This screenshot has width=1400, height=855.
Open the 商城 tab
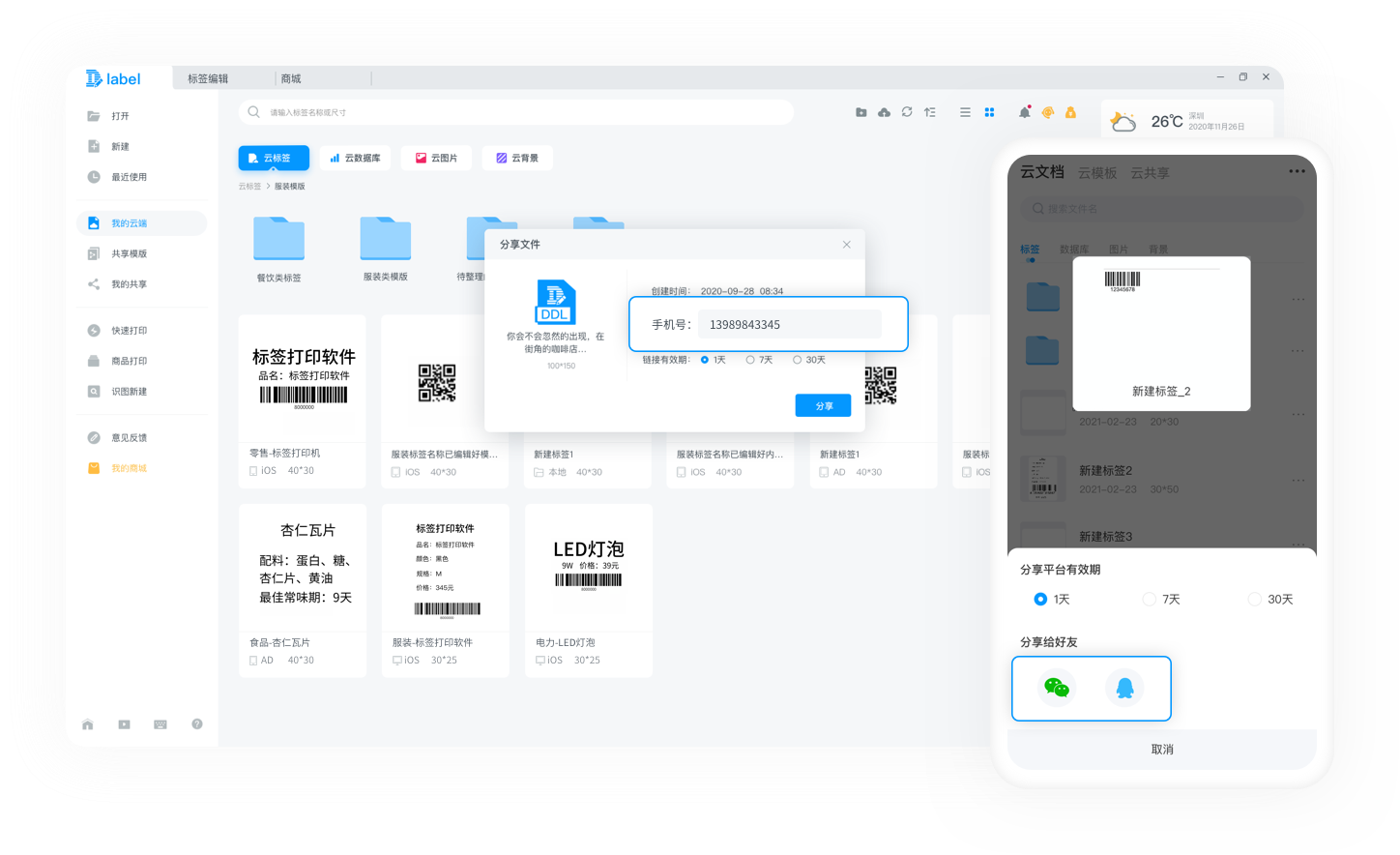tap(291, 78)
